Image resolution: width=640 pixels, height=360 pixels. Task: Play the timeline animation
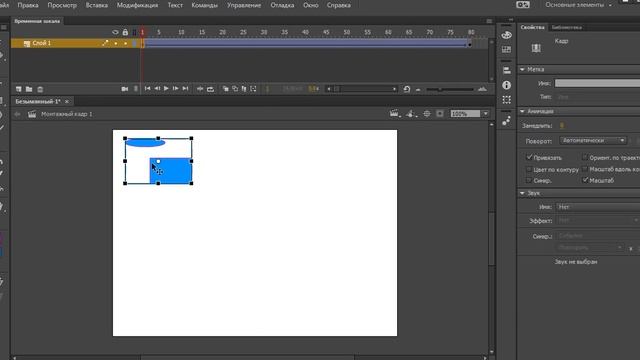(166, 89)
